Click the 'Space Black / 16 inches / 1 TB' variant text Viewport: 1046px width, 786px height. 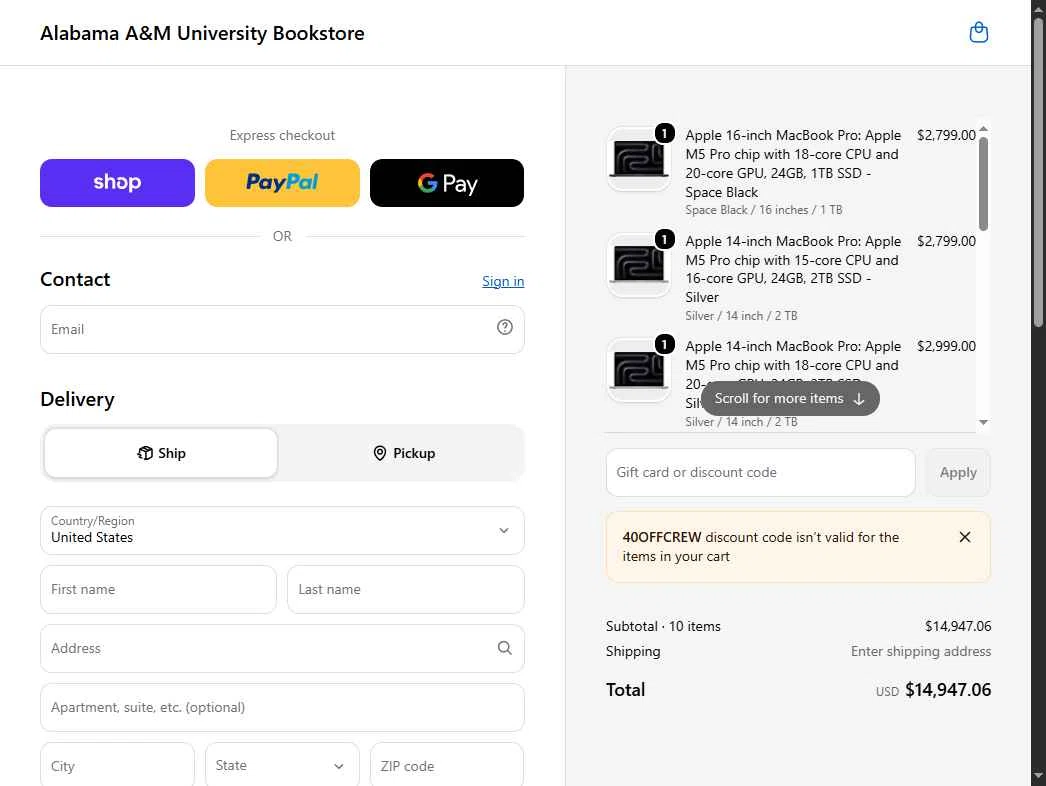pos(764,210)
